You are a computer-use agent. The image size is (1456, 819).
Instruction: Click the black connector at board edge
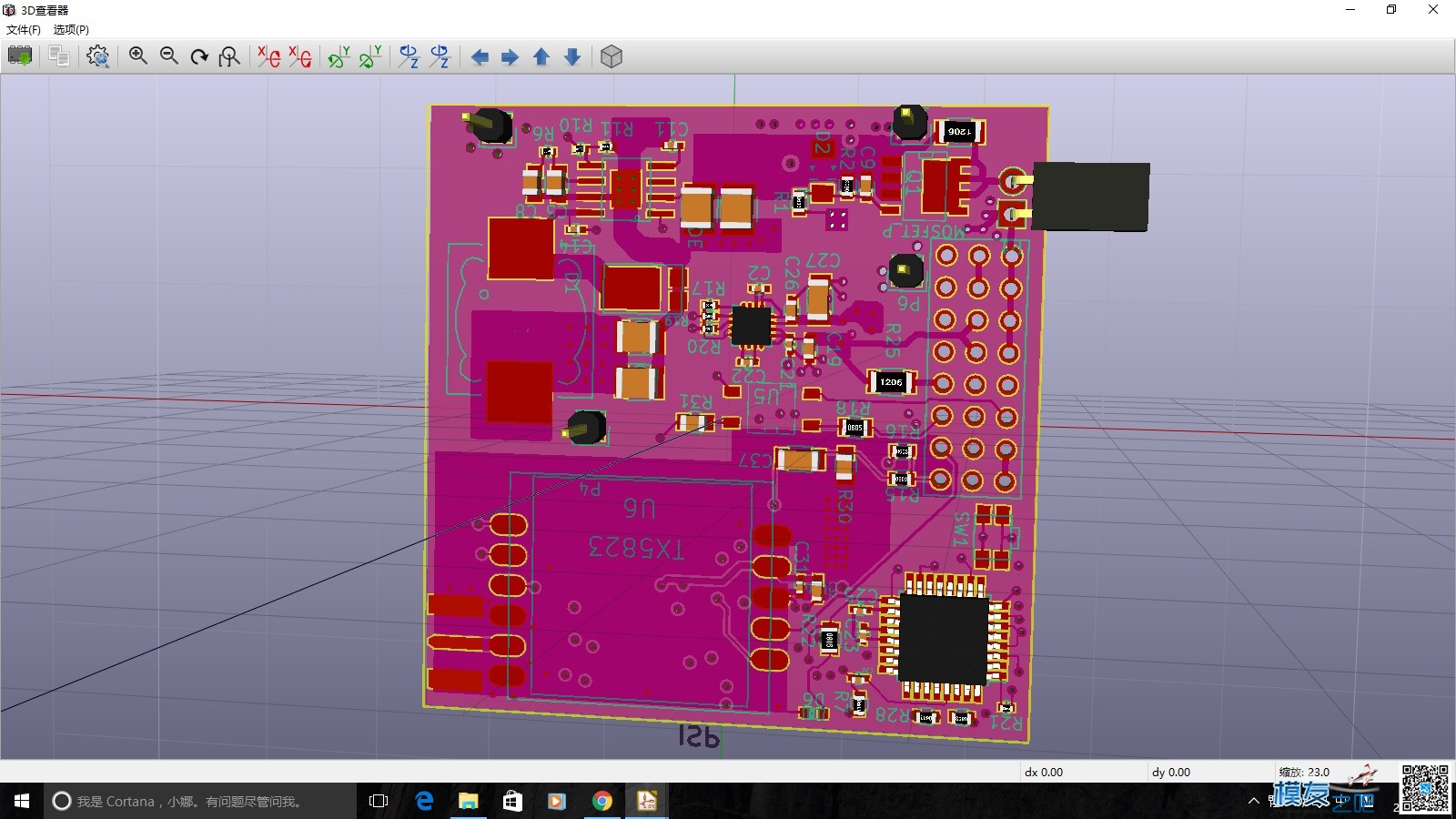click(x=1091, y=197)
